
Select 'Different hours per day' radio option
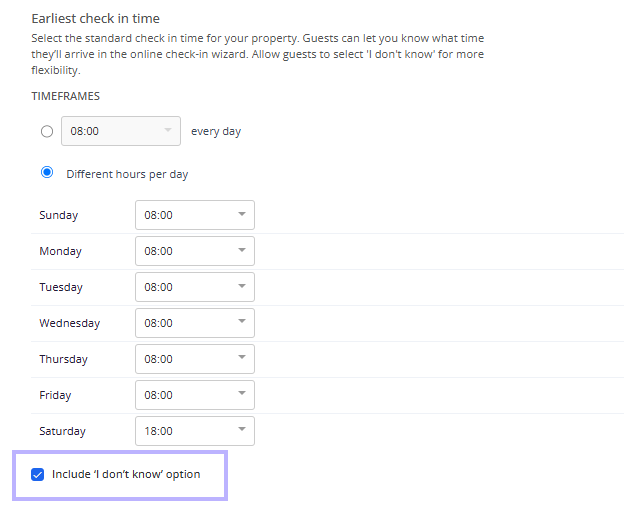[x=47, y=172]
